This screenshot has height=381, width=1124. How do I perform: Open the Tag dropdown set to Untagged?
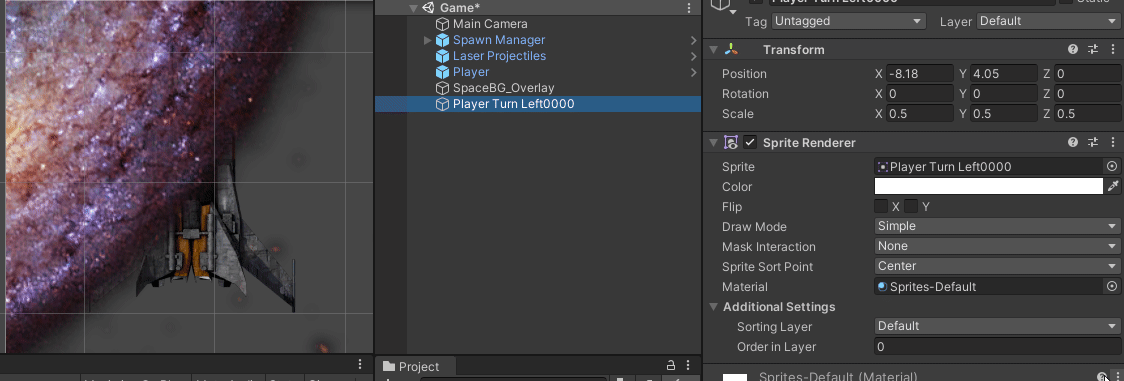[849, 21]
